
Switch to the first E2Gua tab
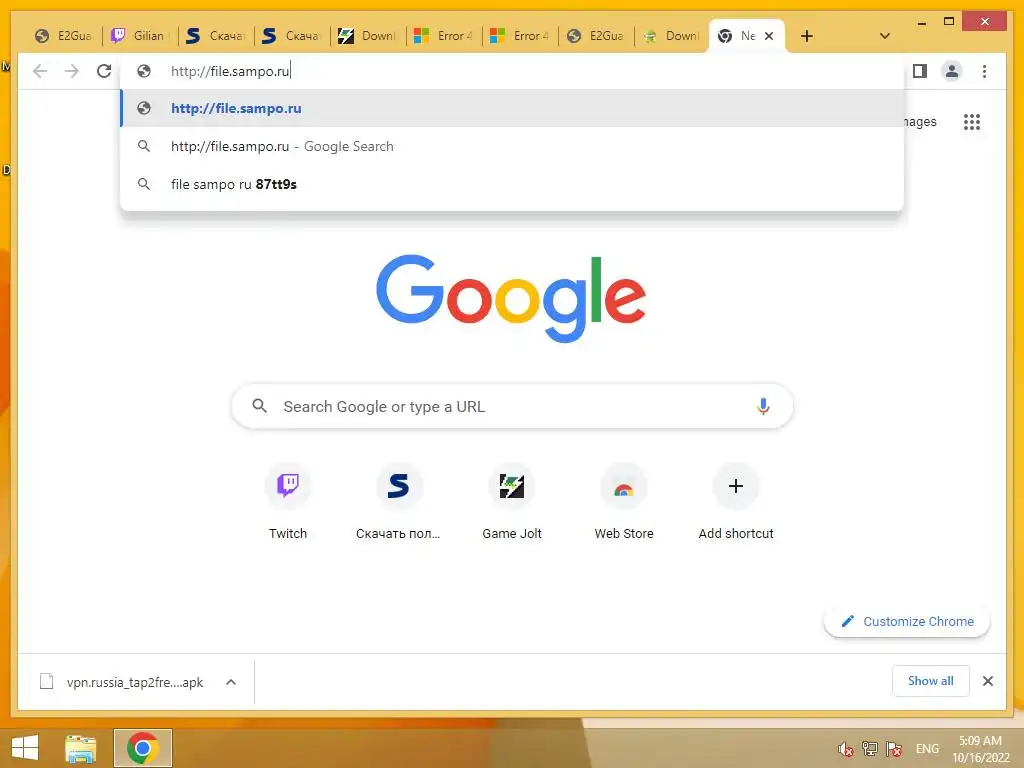63,36
